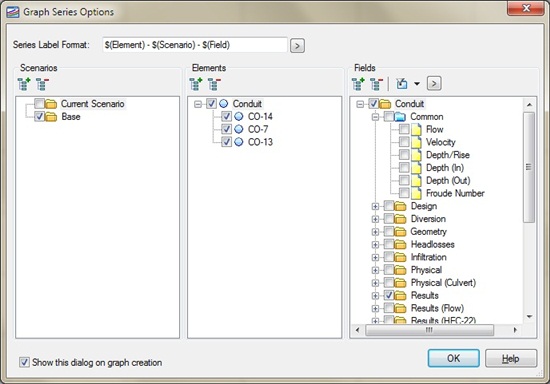Viewport: 550px width, 384px height.
Task: Check the Current Scenario checkbox
Action: click(39, 103)
